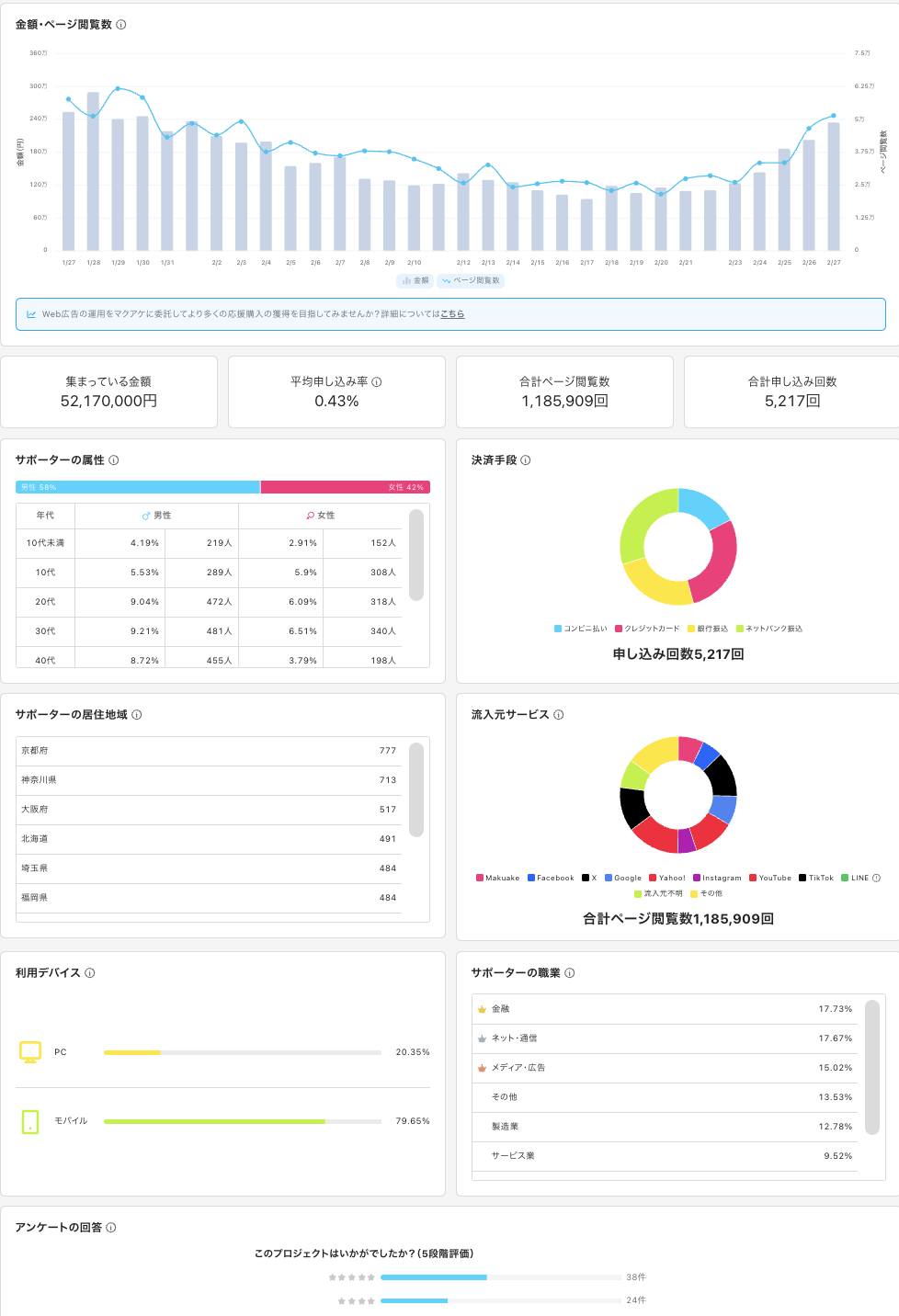
Task: Toggle Instagram in traffic source legend
Action: coord(717,878)
